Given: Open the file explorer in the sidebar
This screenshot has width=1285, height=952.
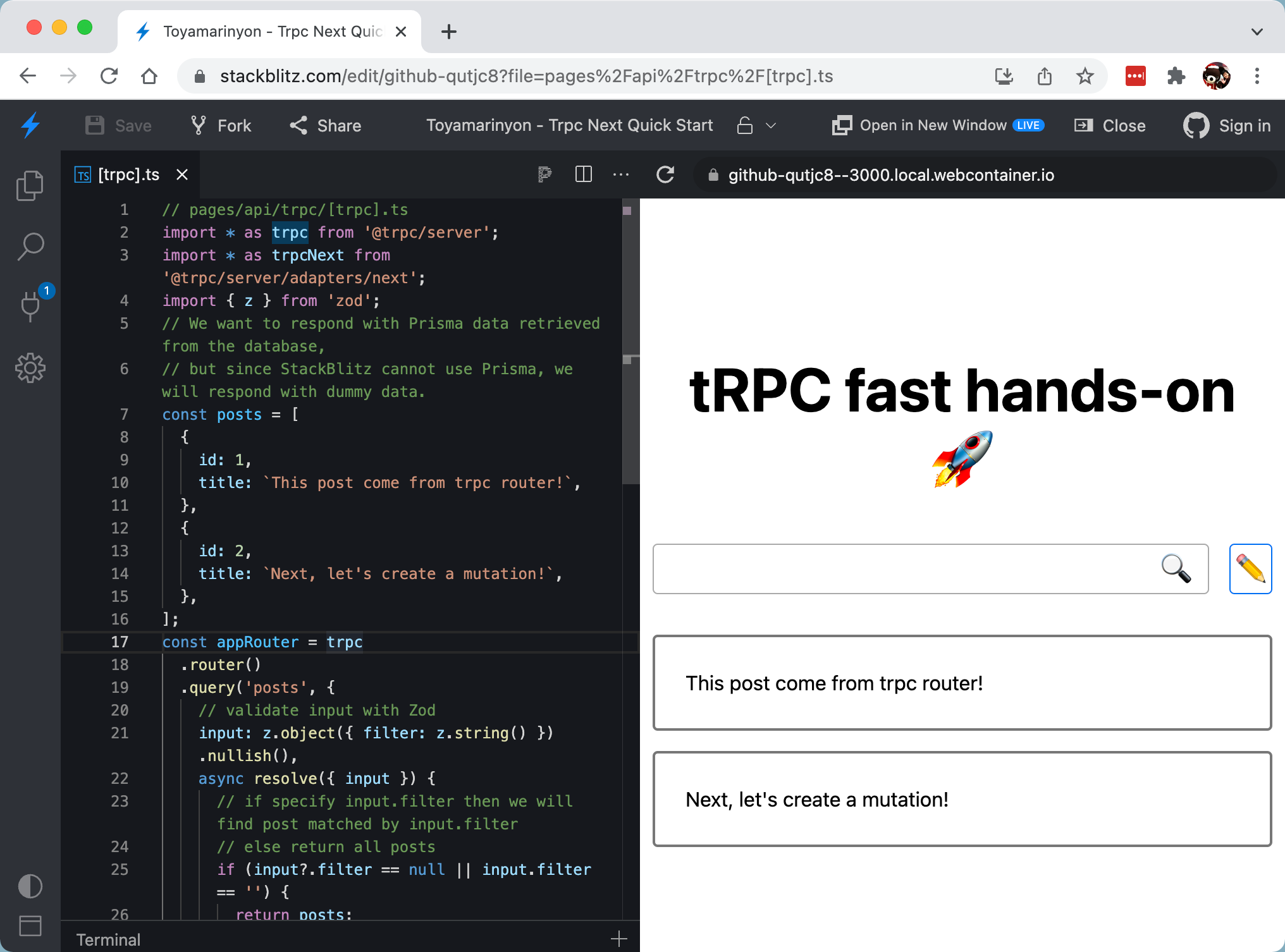Looking at the screenshot, I should tap(30, 185).
